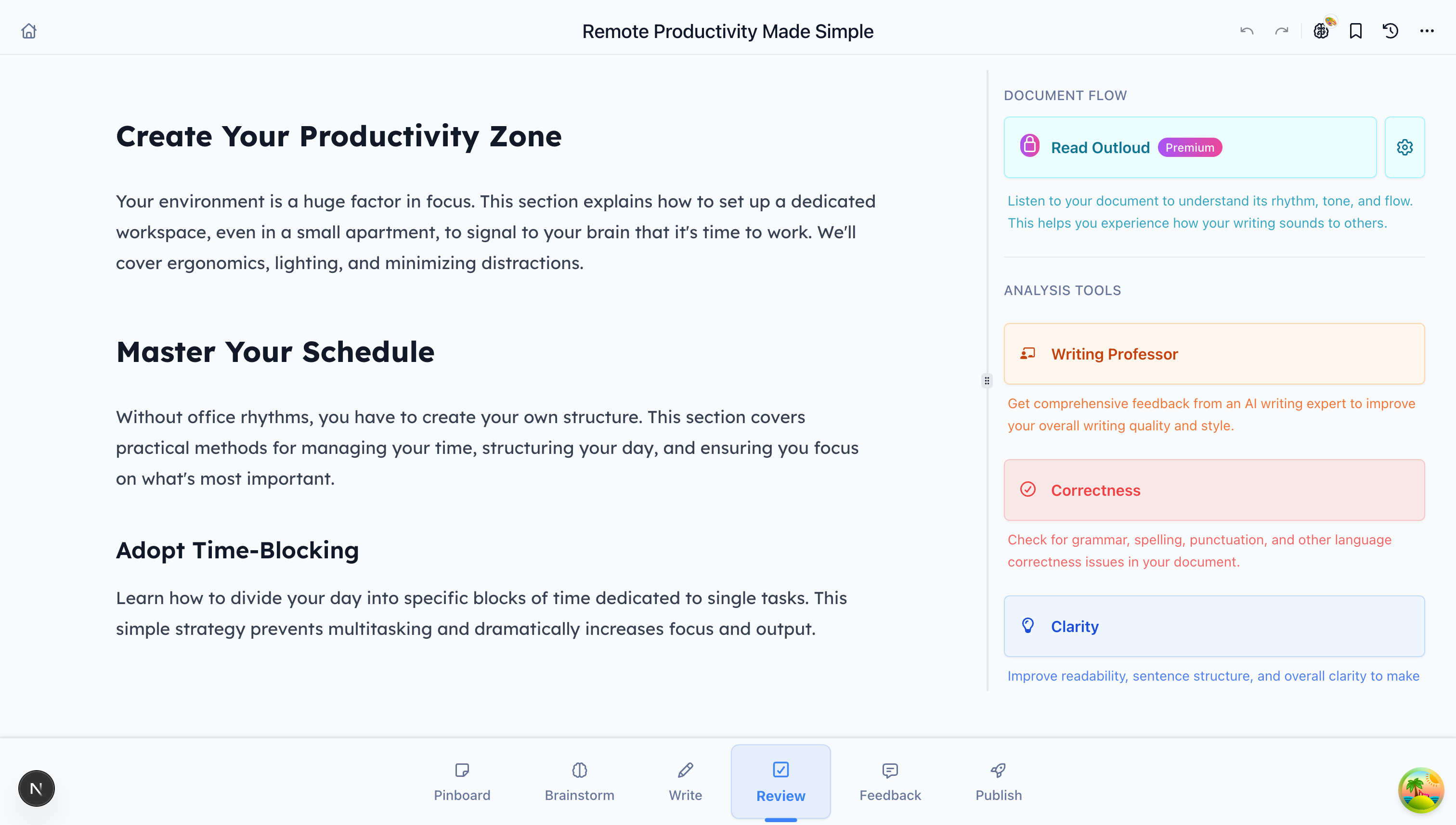
Task: Select the Write mode button
Action: point(685,782)
